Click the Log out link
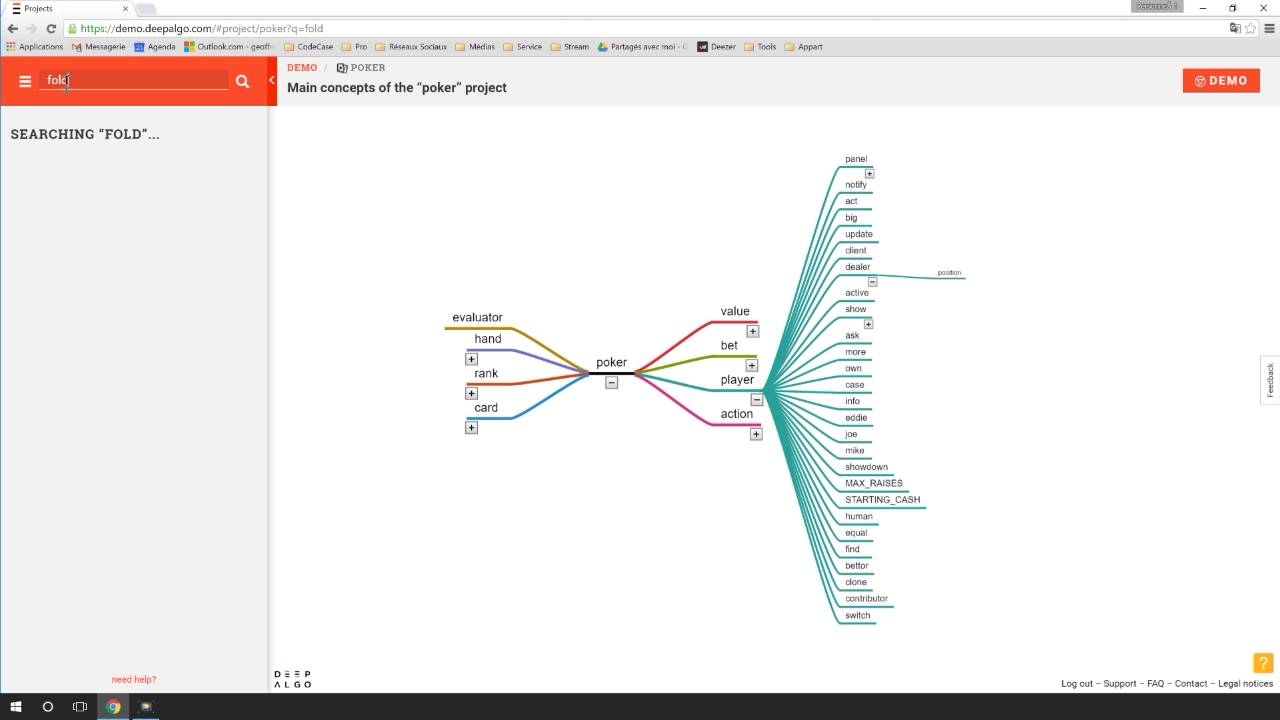The height and width of the screenshot is (720, 1280). click(x=1077, y=684)
